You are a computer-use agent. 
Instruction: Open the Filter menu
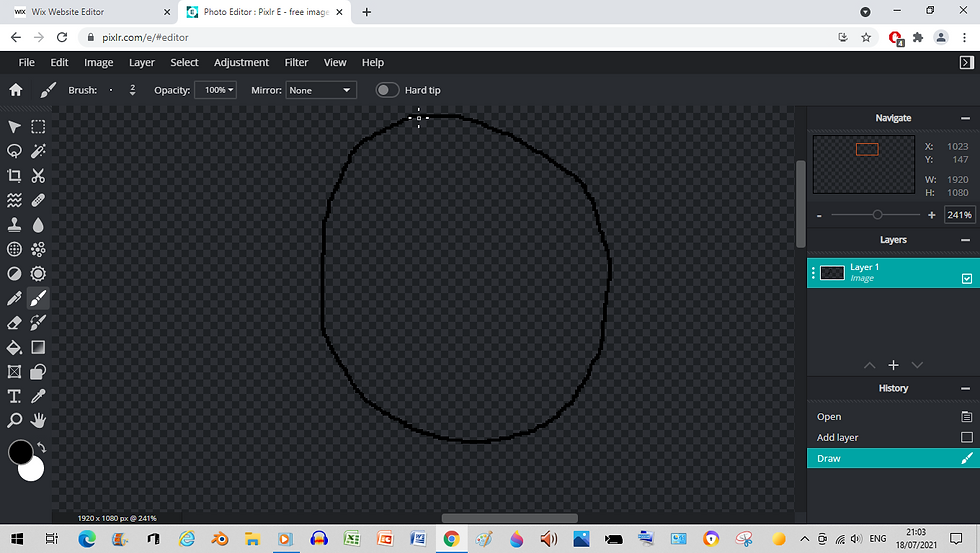(296, 62)
